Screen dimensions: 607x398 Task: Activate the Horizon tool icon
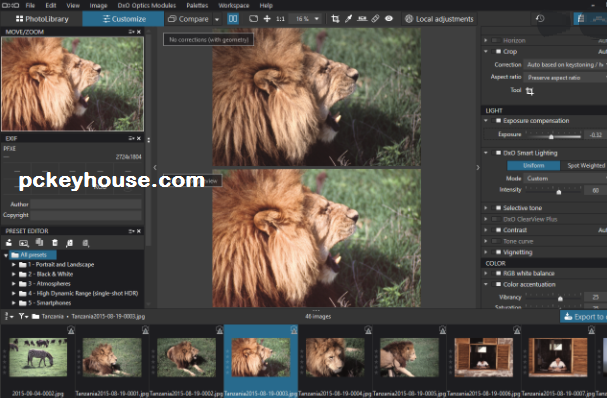362,19
